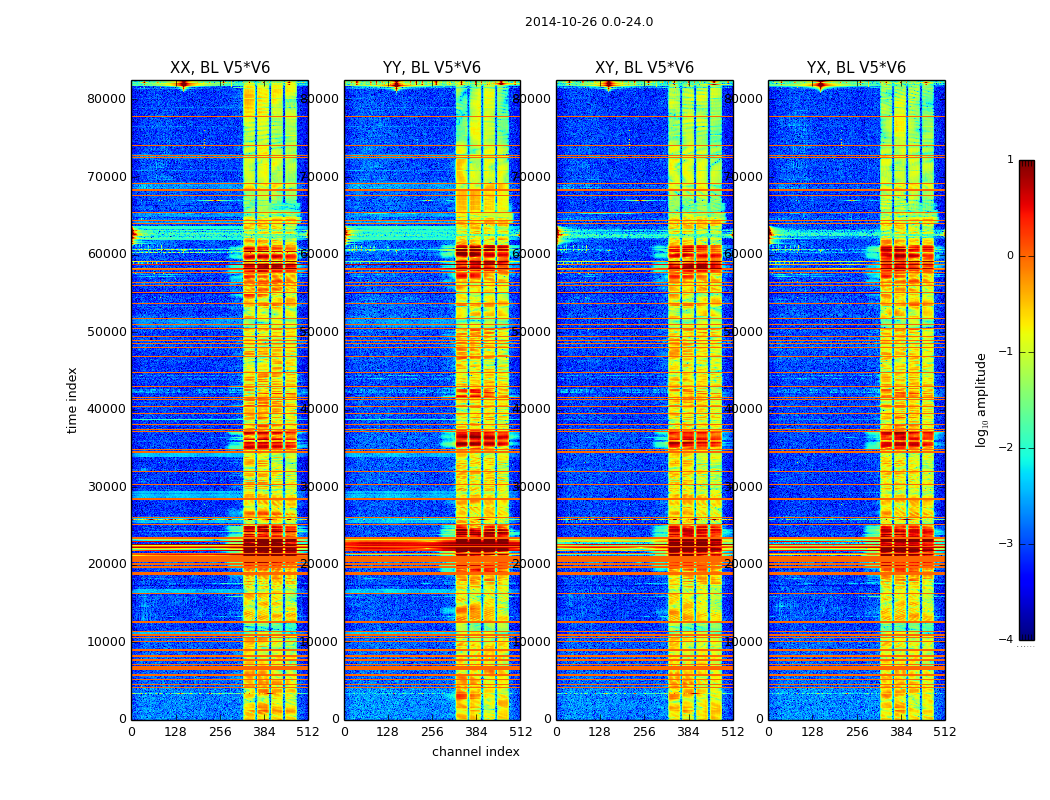Click the colorbar tick label "−4"
The image size is (1050, 800).
(1006, 640)
